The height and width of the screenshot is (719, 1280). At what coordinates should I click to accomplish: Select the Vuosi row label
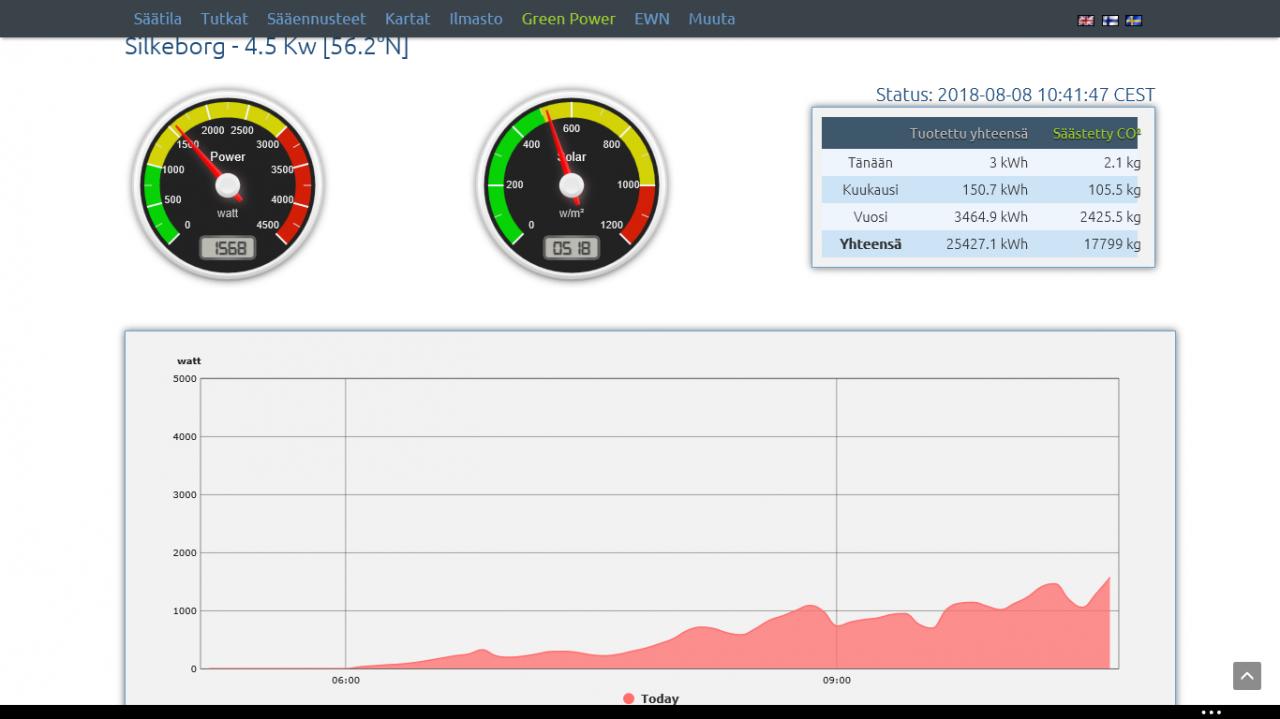[x=871, y=217]
